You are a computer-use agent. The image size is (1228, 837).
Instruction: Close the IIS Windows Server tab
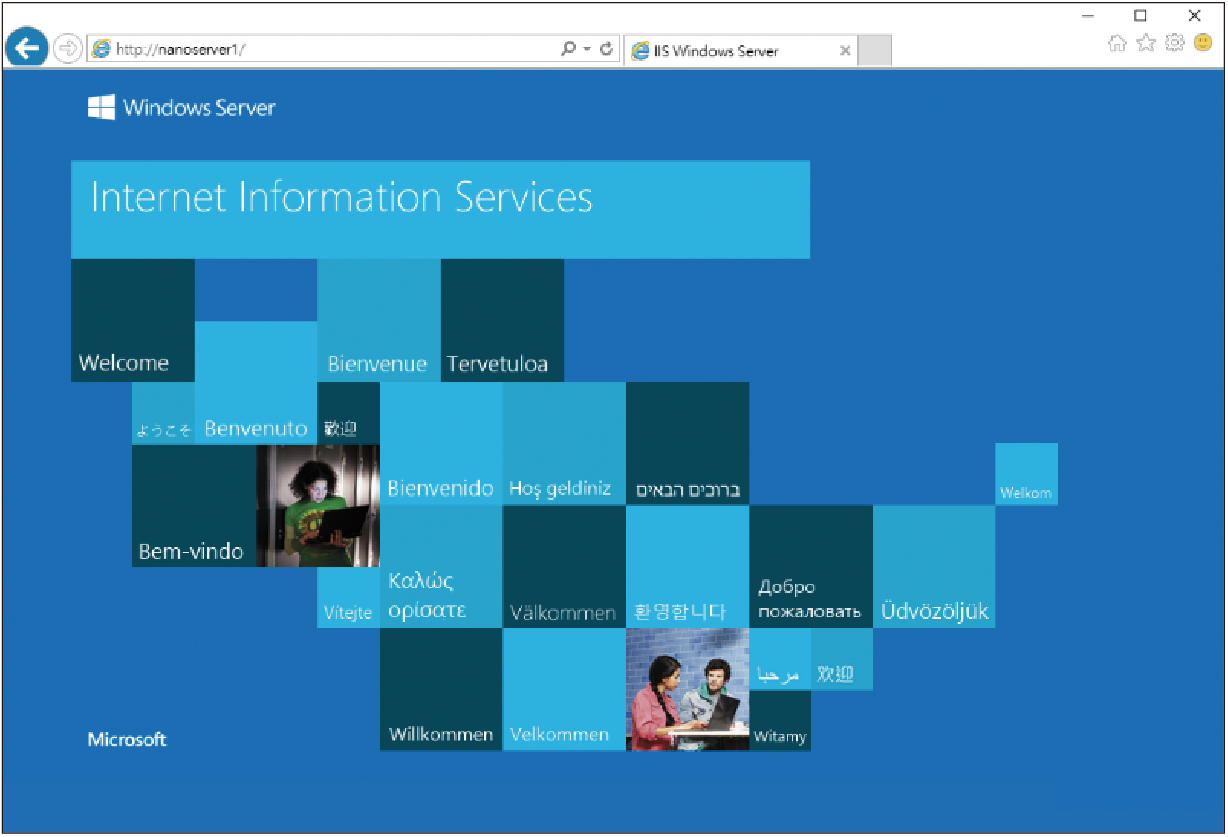[845, 50]
